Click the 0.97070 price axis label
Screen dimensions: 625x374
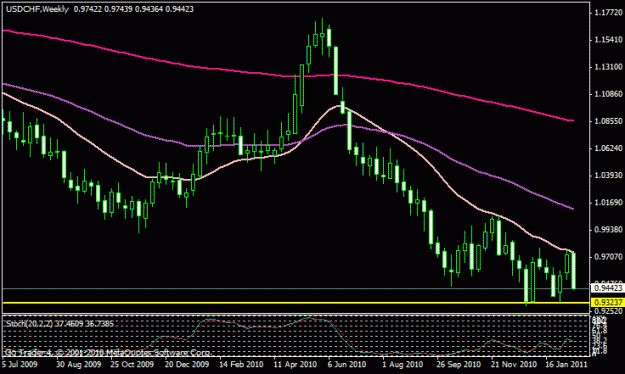click(608, 257)
